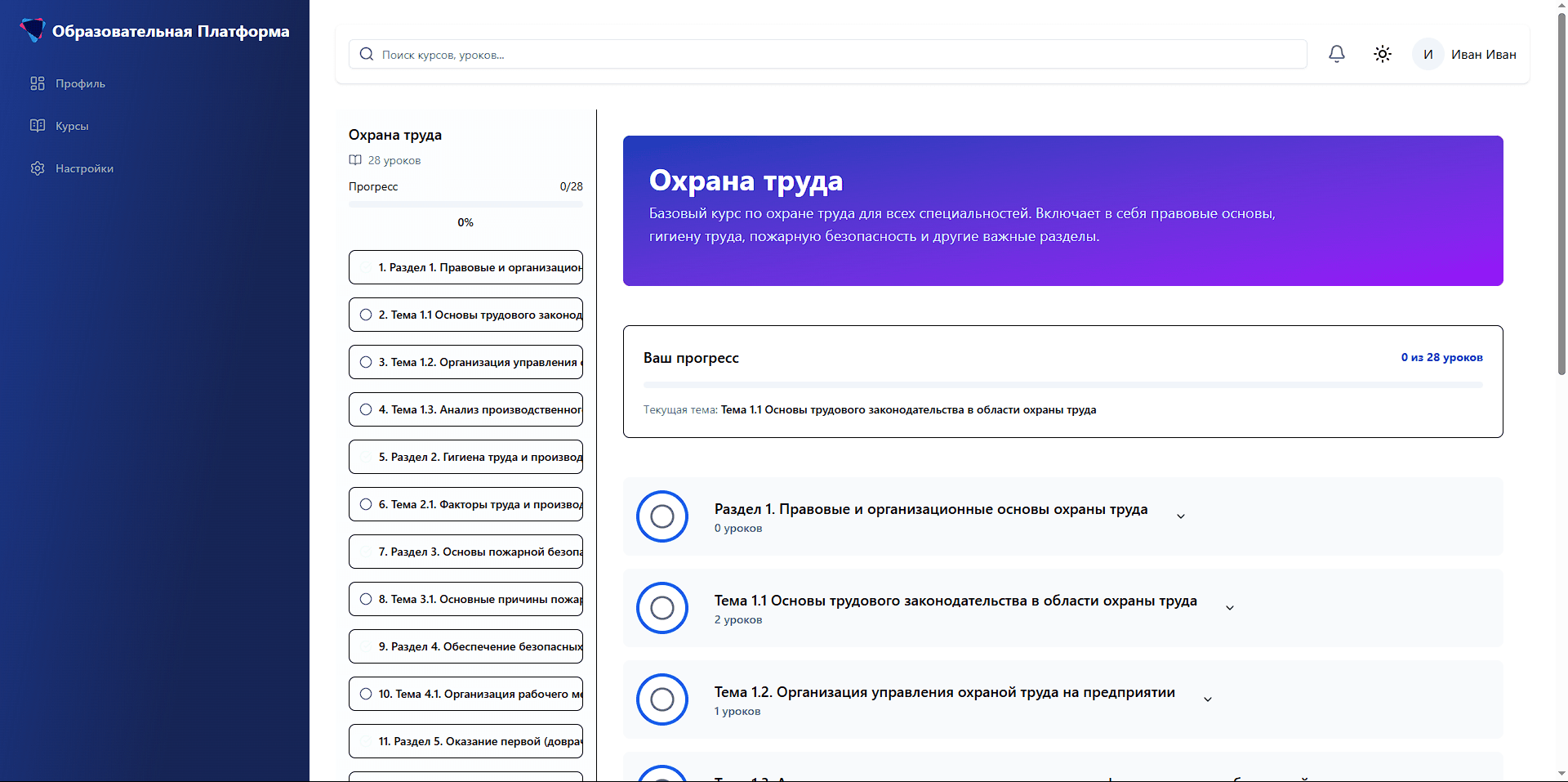
Task: Expand Тема 1.1 lesson list chevron
Action: 1231,608
